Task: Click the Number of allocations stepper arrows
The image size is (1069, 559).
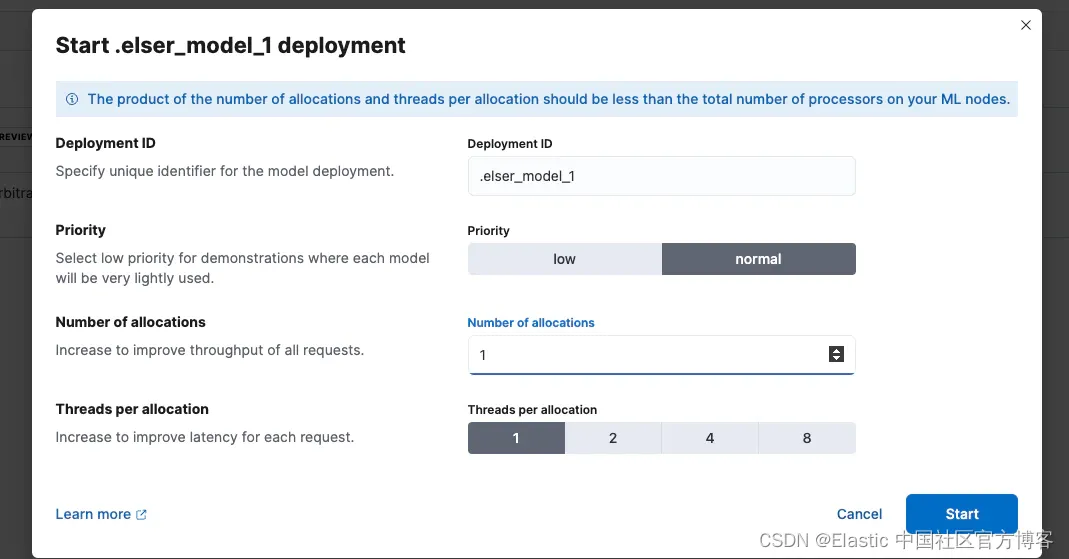Action: [x=836, y=354]
